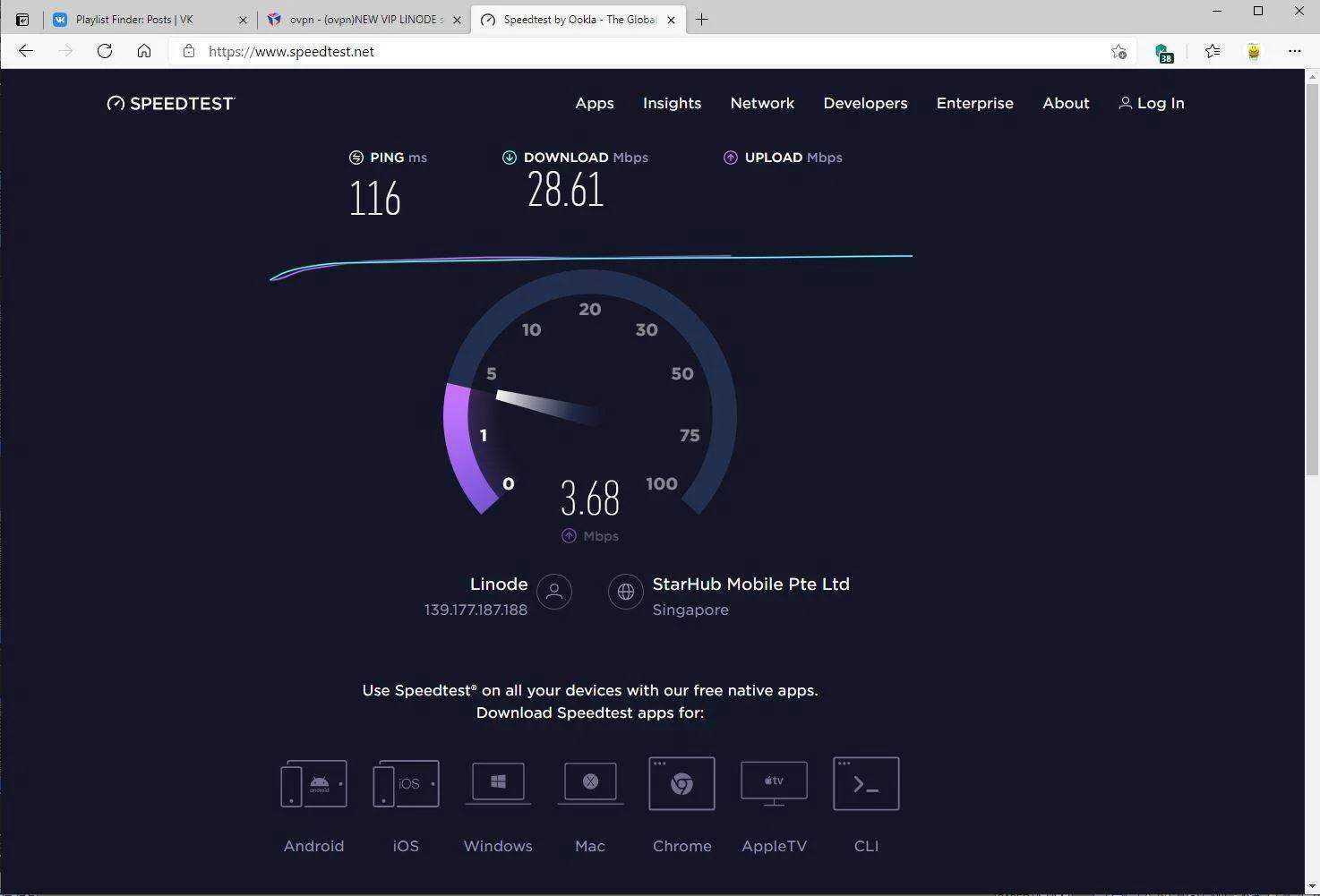Image resolution: width=1320 pixels, height=896 pixels.
Task: Click the StarHub server globe icon
Action: pos(626,592)
